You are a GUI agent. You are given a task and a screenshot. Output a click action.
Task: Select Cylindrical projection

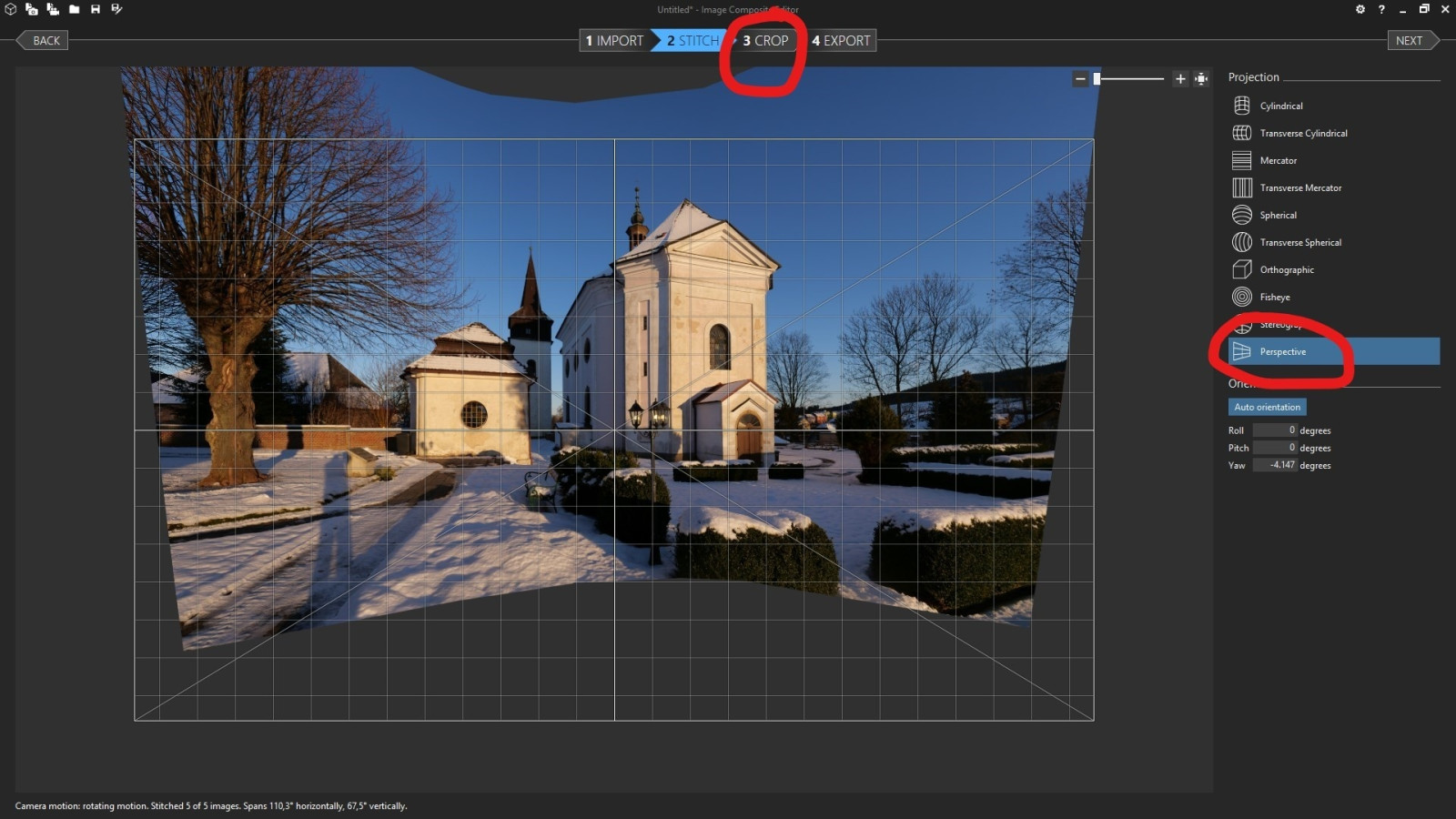pyautogui.click(x=1280, y=106)
